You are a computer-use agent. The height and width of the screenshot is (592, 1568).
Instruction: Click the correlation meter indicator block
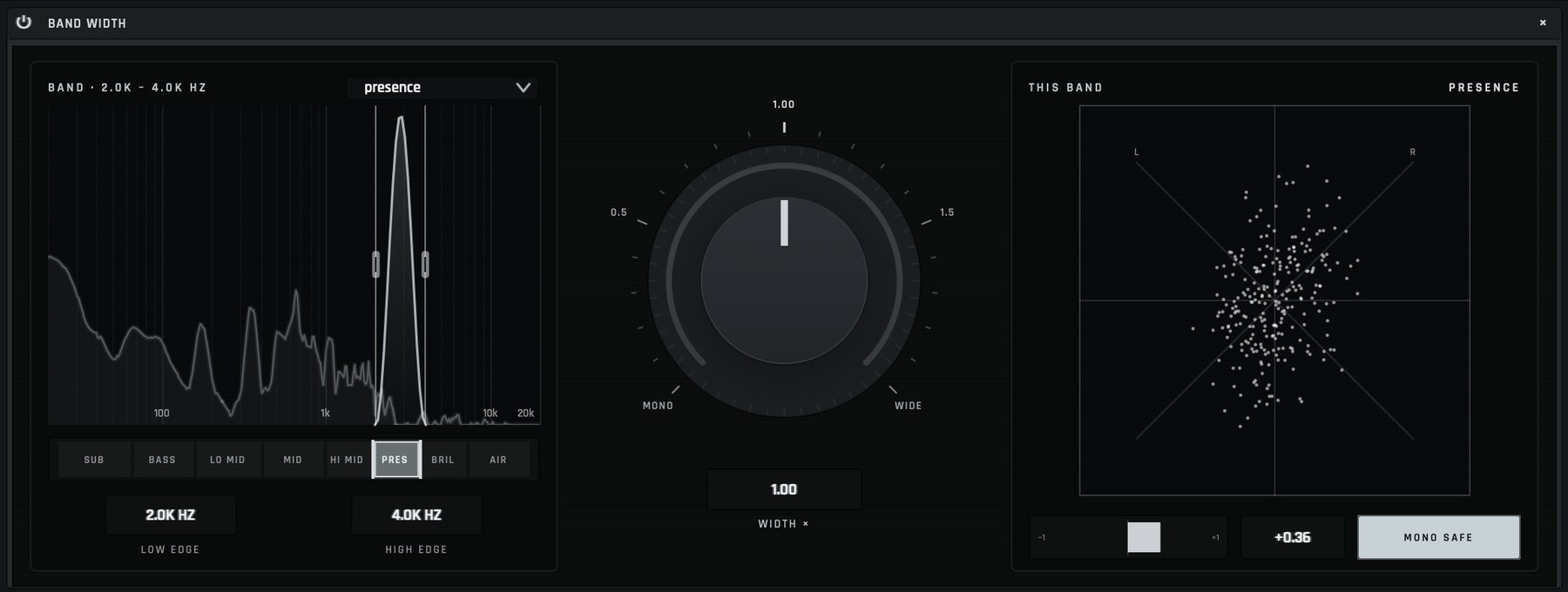pos(1144,537)
